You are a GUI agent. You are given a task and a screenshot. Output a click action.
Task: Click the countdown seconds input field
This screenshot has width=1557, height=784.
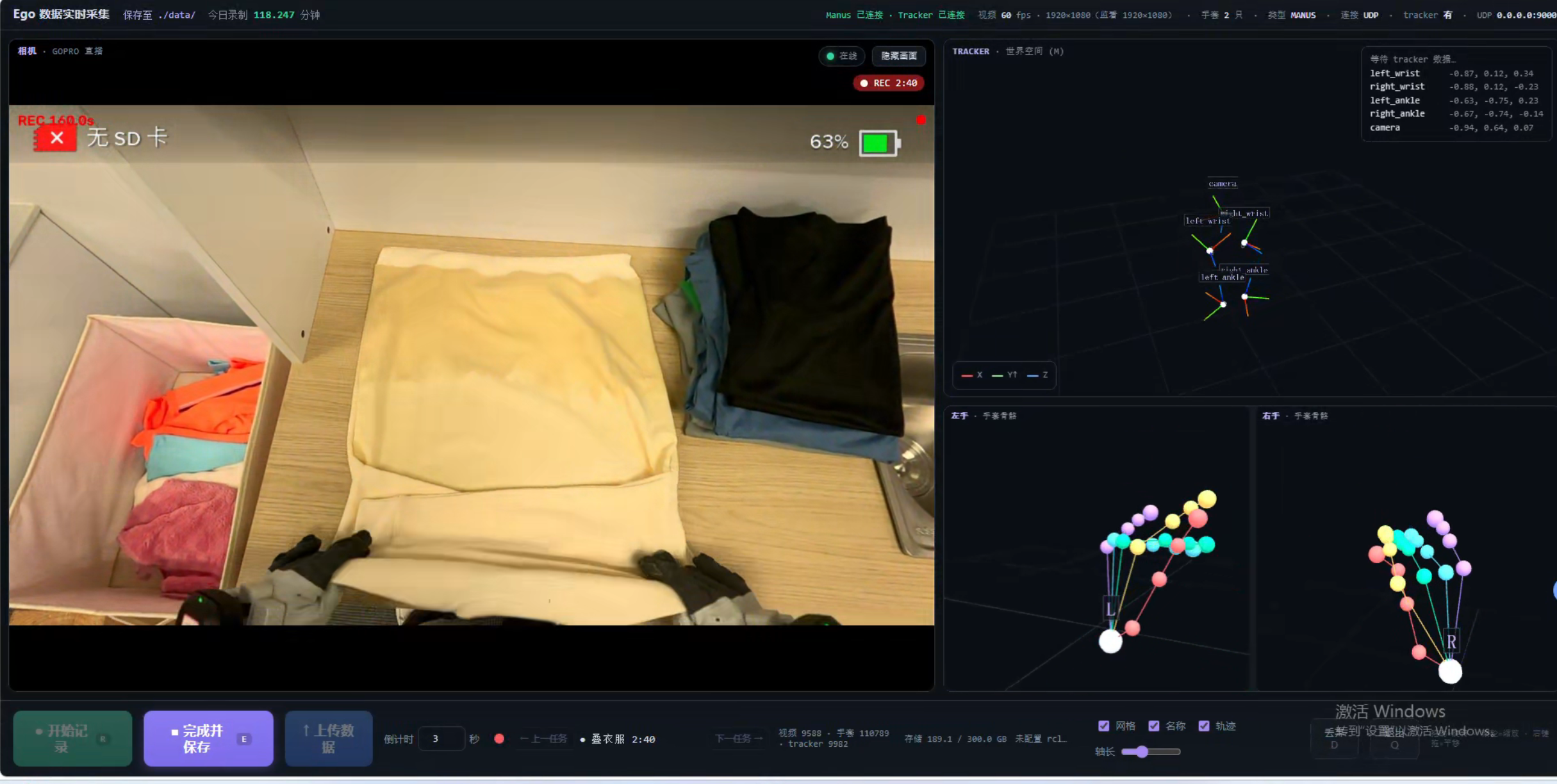tap(441, 739)
